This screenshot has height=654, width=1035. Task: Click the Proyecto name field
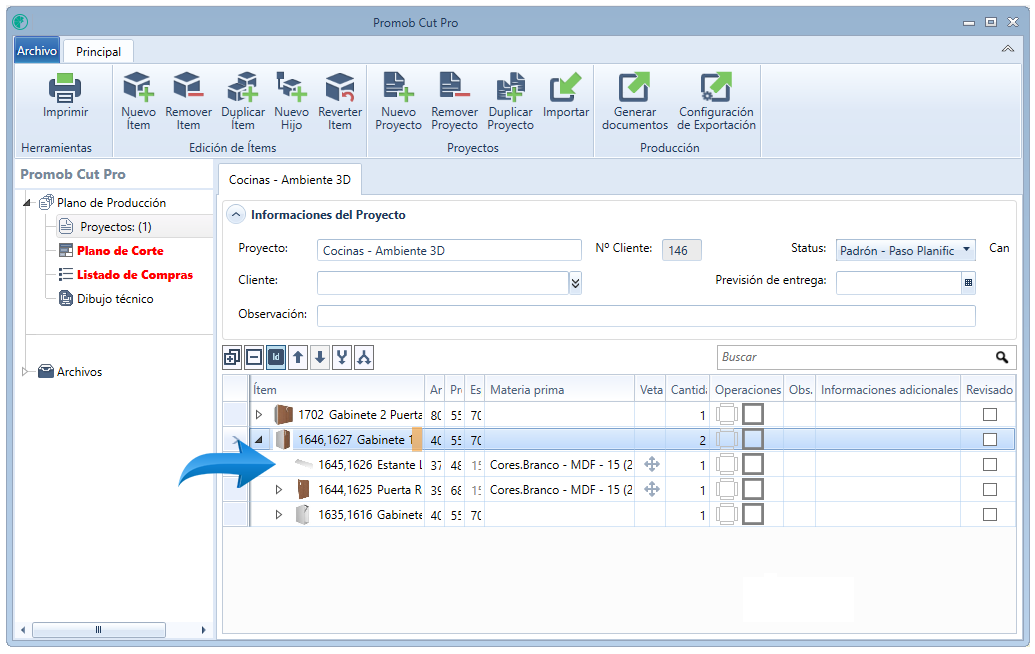click(449, 250)
